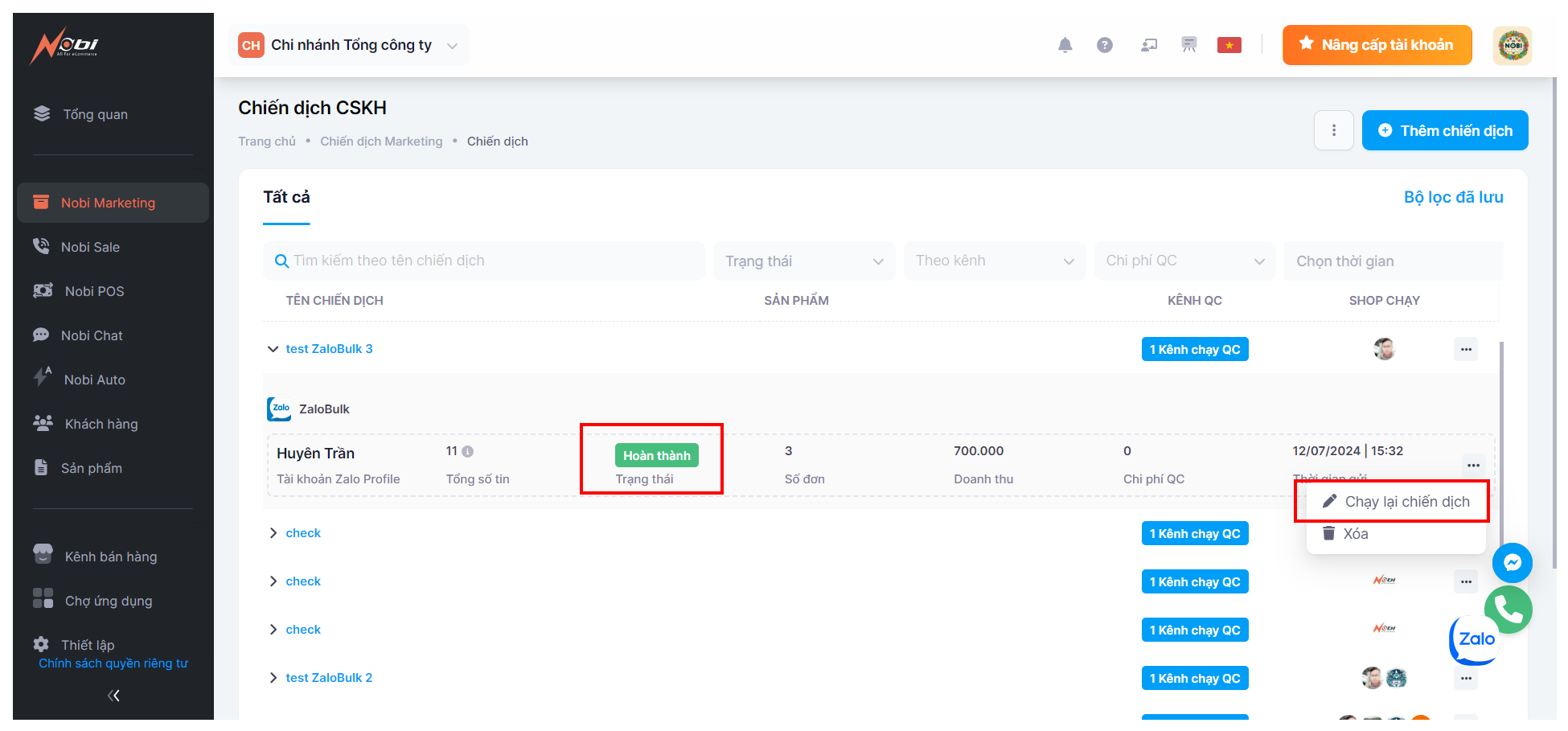
Task: Collapse the test ZaloBulk 3 campaign row
Action: point(273,349)
